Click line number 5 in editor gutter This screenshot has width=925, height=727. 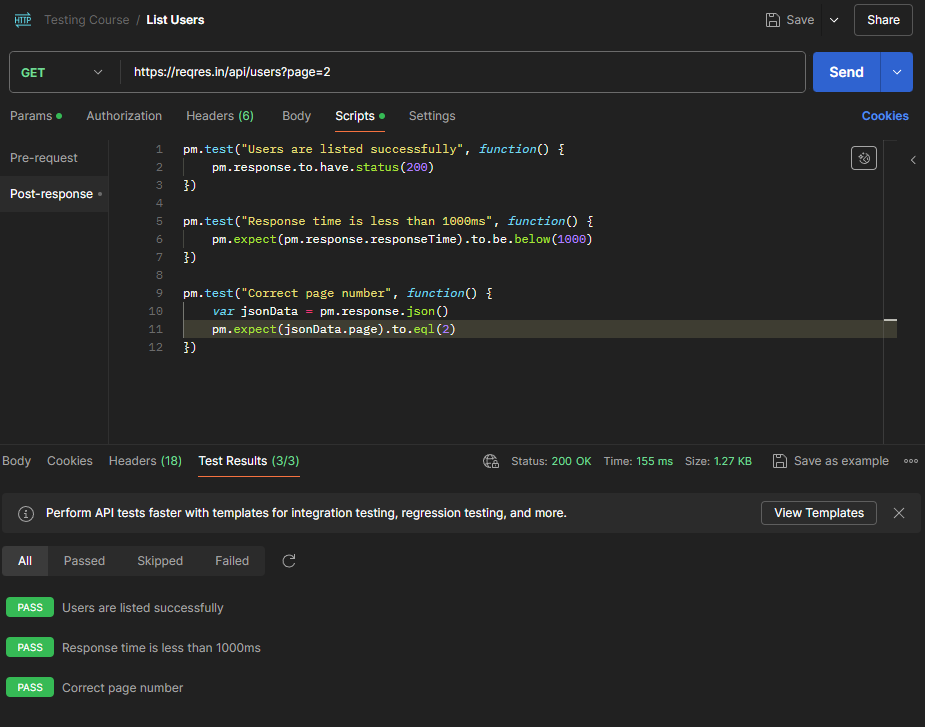pos(159,221)
